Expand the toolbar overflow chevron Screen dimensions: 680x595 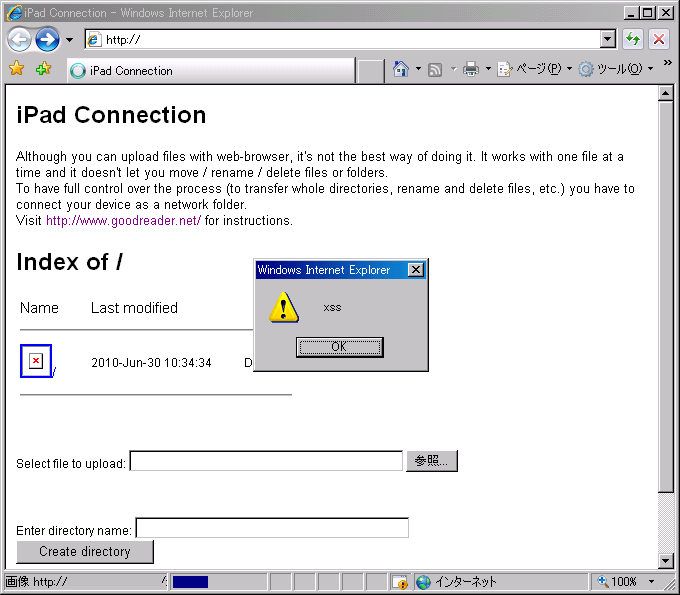(667, 63)
